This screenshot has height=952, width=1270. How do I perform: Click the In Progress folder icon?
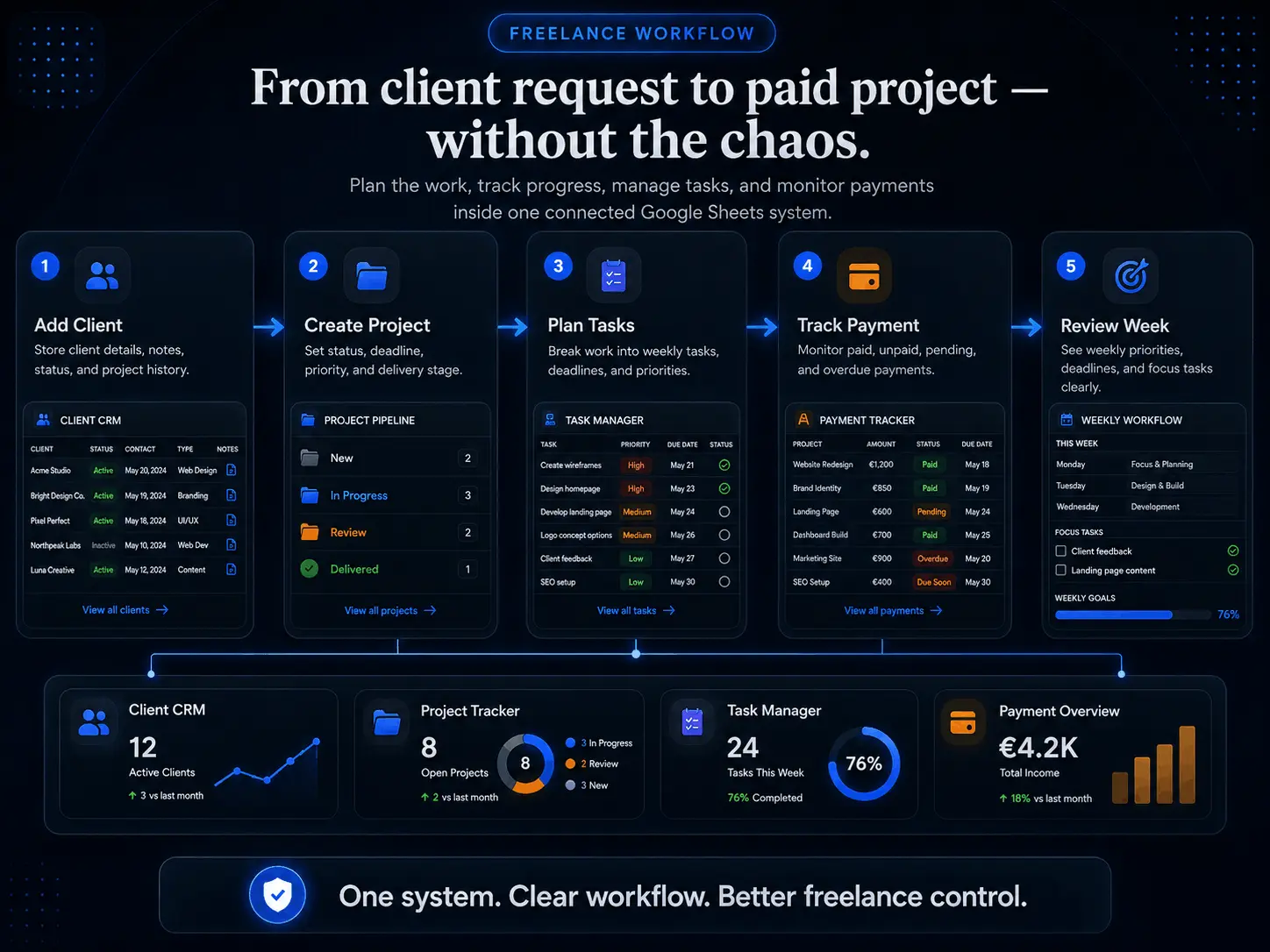(x=310, y=495)
